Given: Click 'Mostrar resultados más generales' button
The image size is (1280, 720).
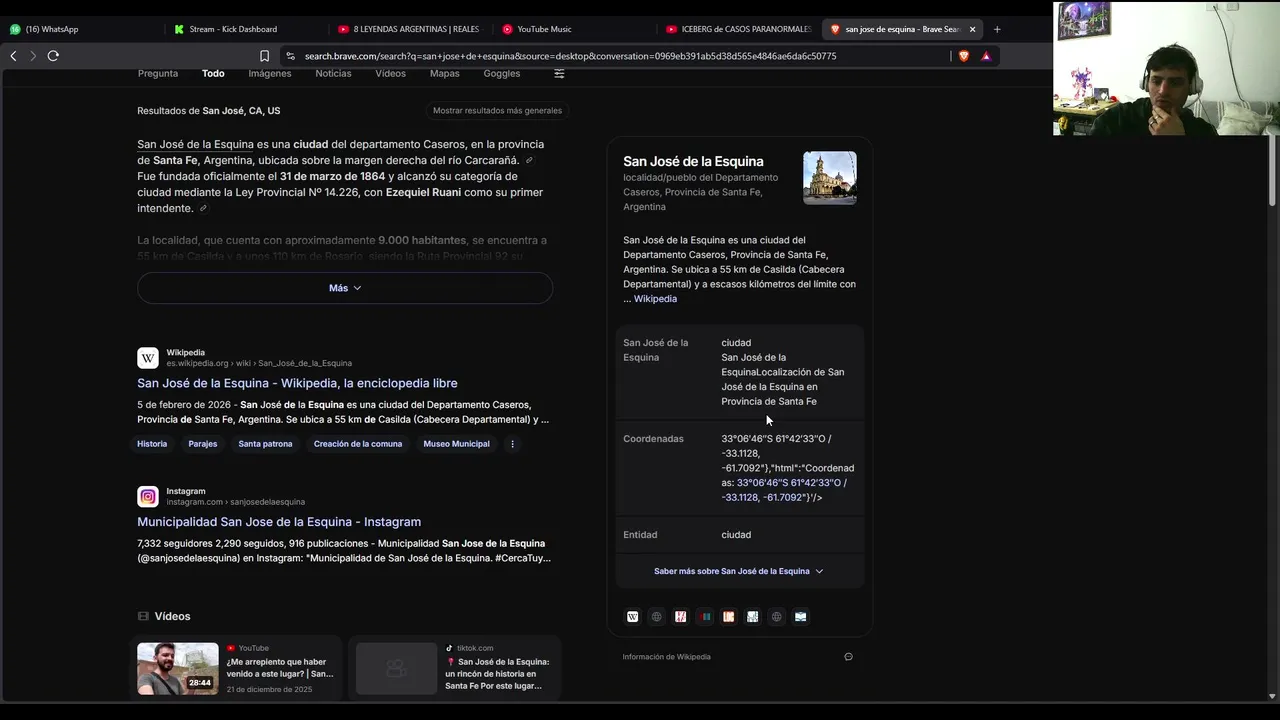Looking at the screenshot, I should 497,110.
